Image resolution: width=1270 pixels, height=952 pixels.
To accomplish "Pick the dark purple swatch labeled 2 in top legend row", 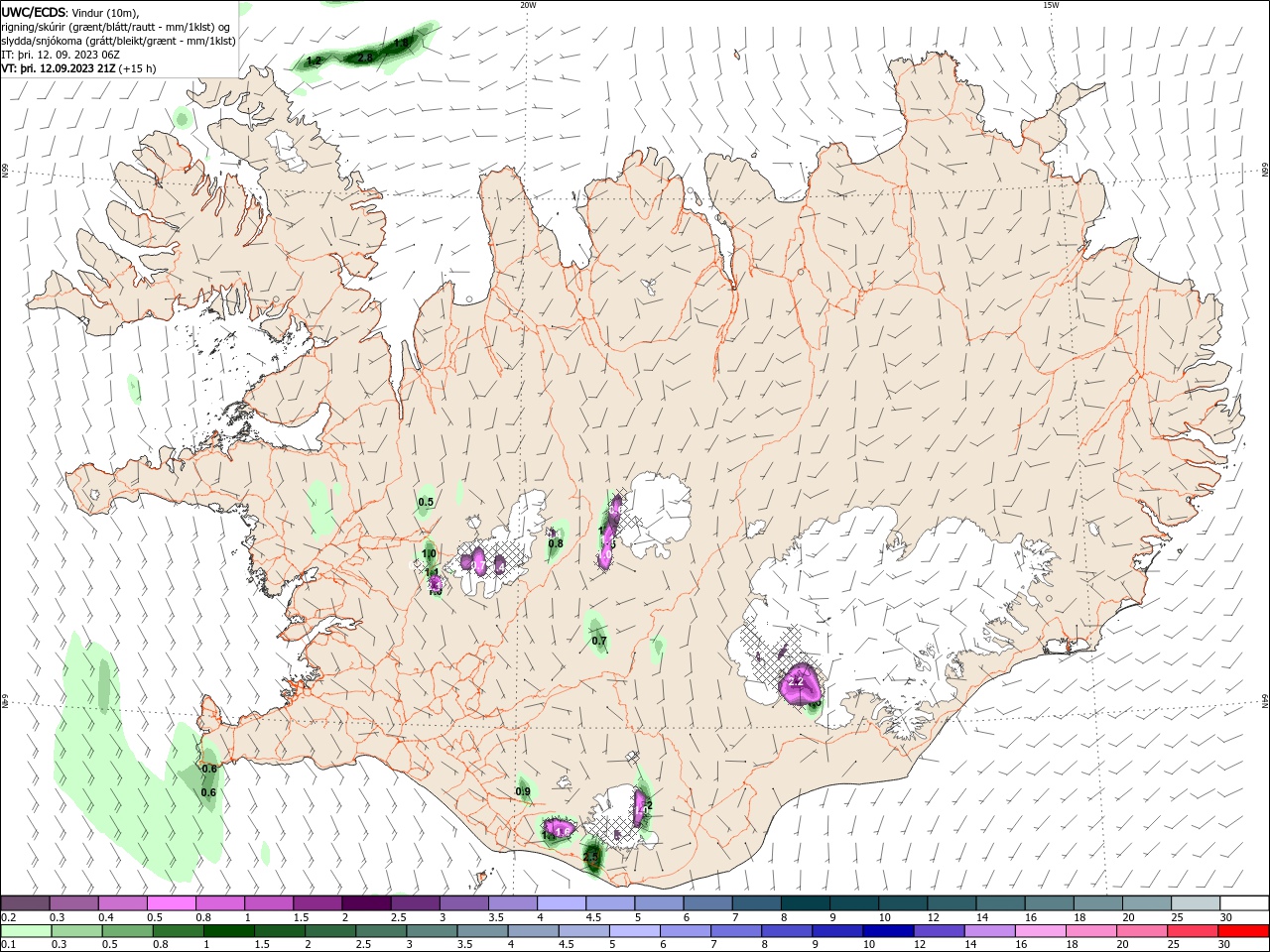I will pyautogui.click(x=366, y=903).
